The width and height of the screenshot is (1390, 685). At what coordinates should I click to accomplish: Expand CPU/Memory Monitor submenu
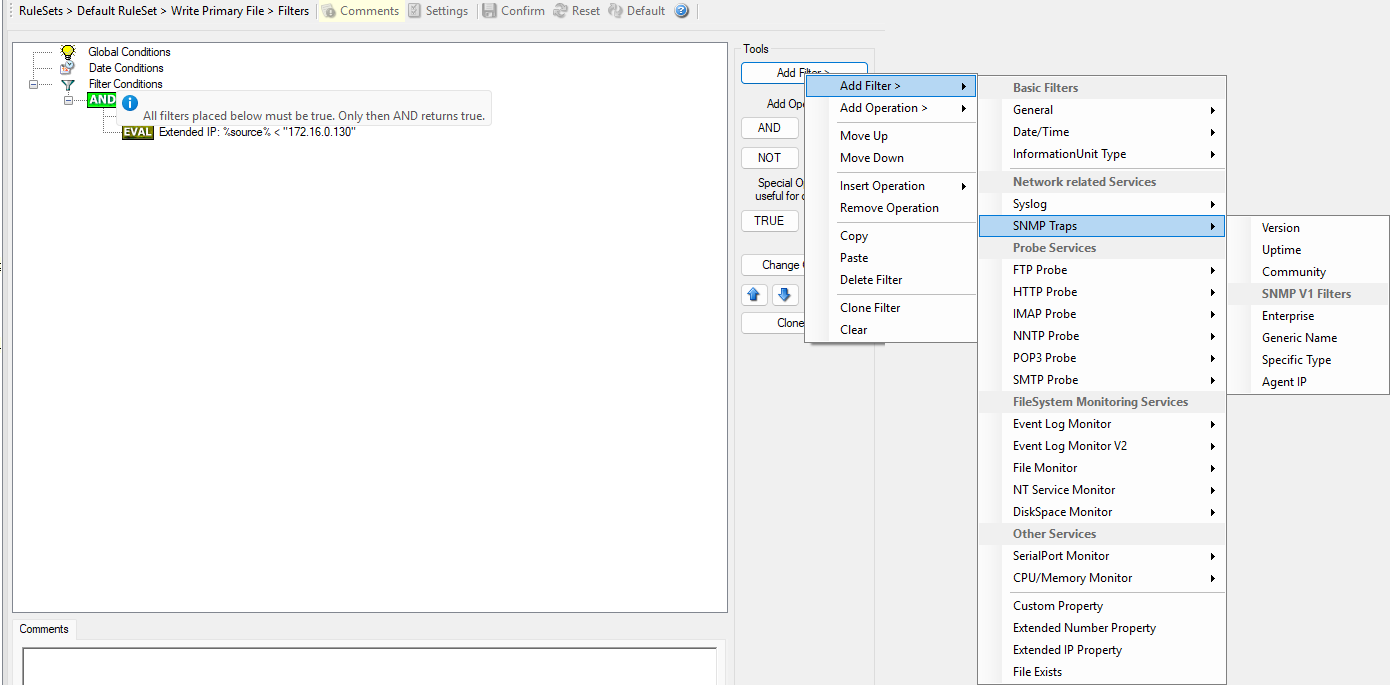point(1102,578)
